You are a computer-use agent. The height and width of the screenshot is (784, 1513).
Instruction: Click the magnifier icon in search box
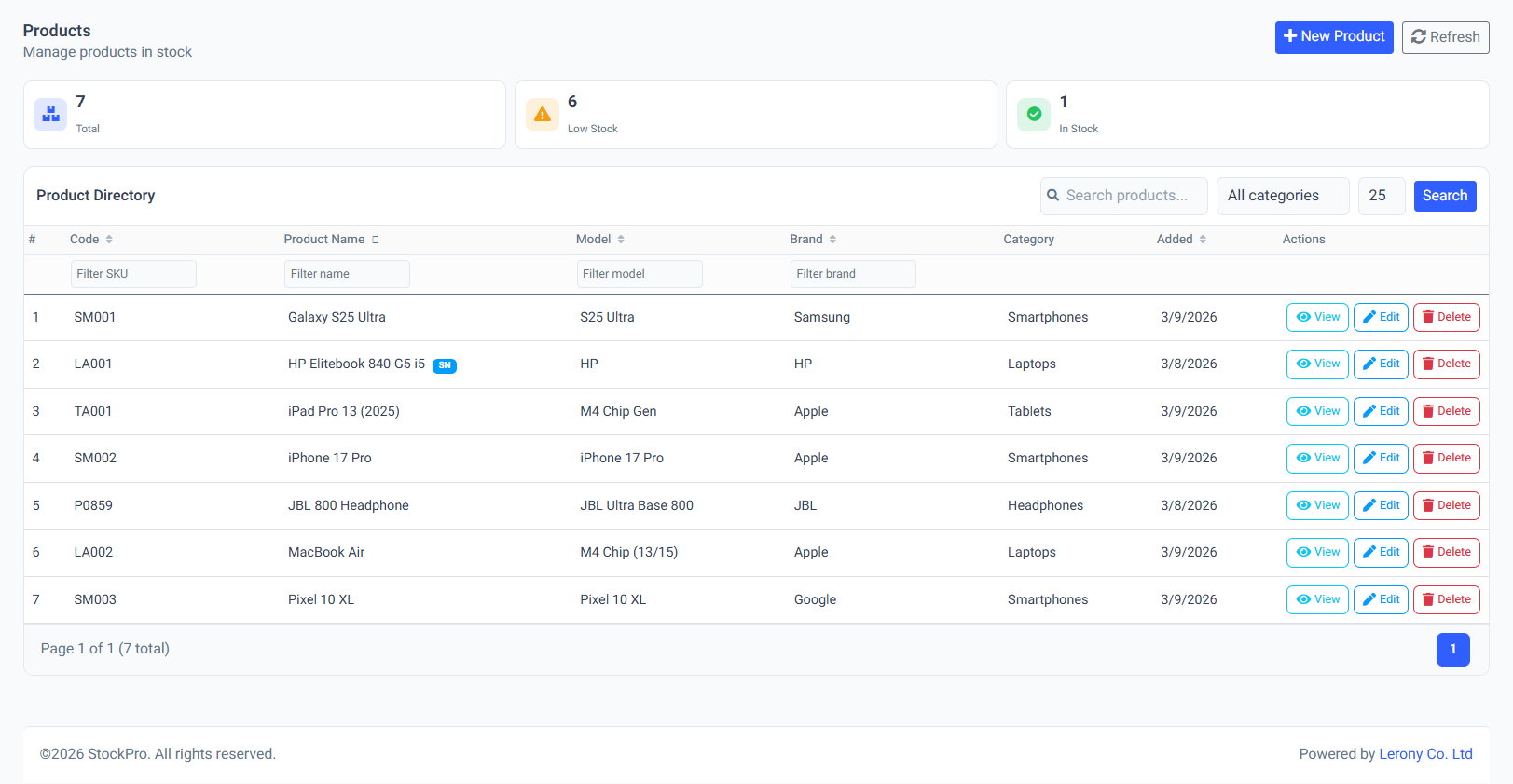coord(1053,196)
